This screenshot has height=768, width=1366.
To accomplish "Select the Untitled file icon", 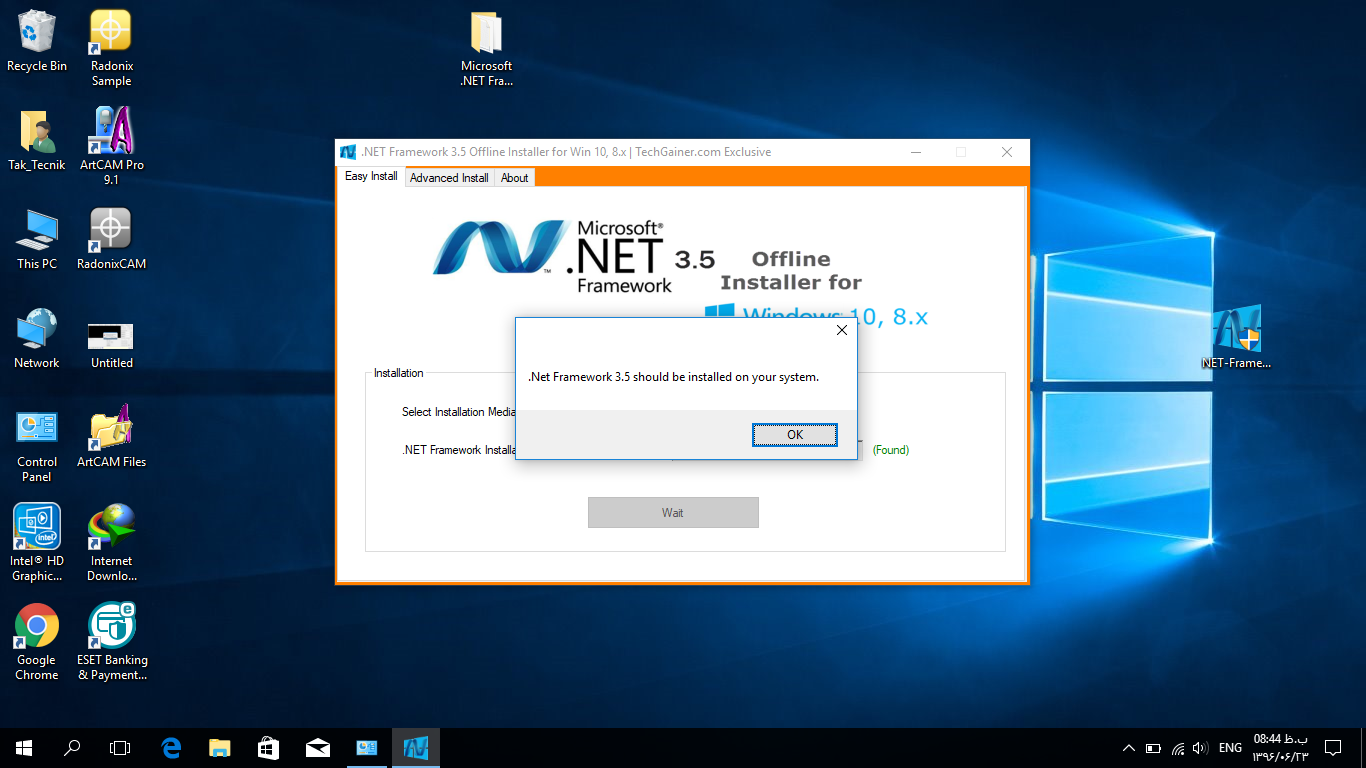I will (x=111, y=345).
